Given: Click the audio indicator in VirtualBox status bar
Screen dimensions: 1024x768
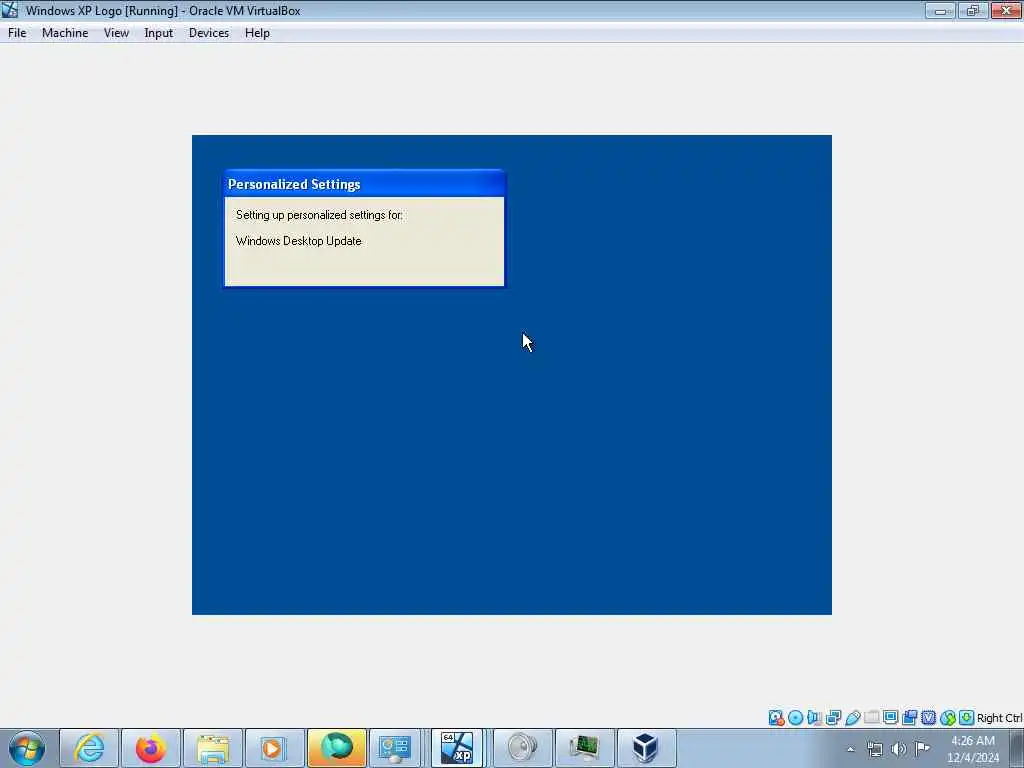Looking at the screenshot, I should coord(814,718).
